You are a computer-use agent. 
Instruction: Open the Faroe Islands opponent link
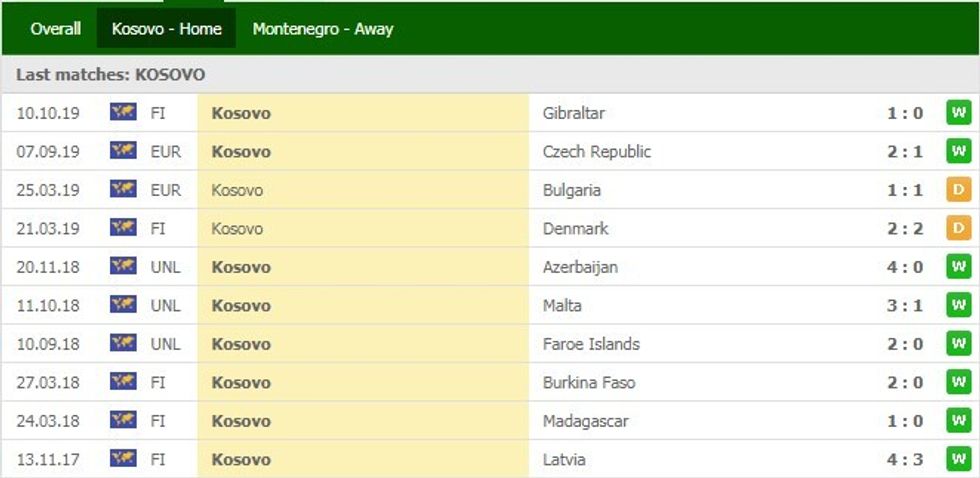[x=590, y=344]
